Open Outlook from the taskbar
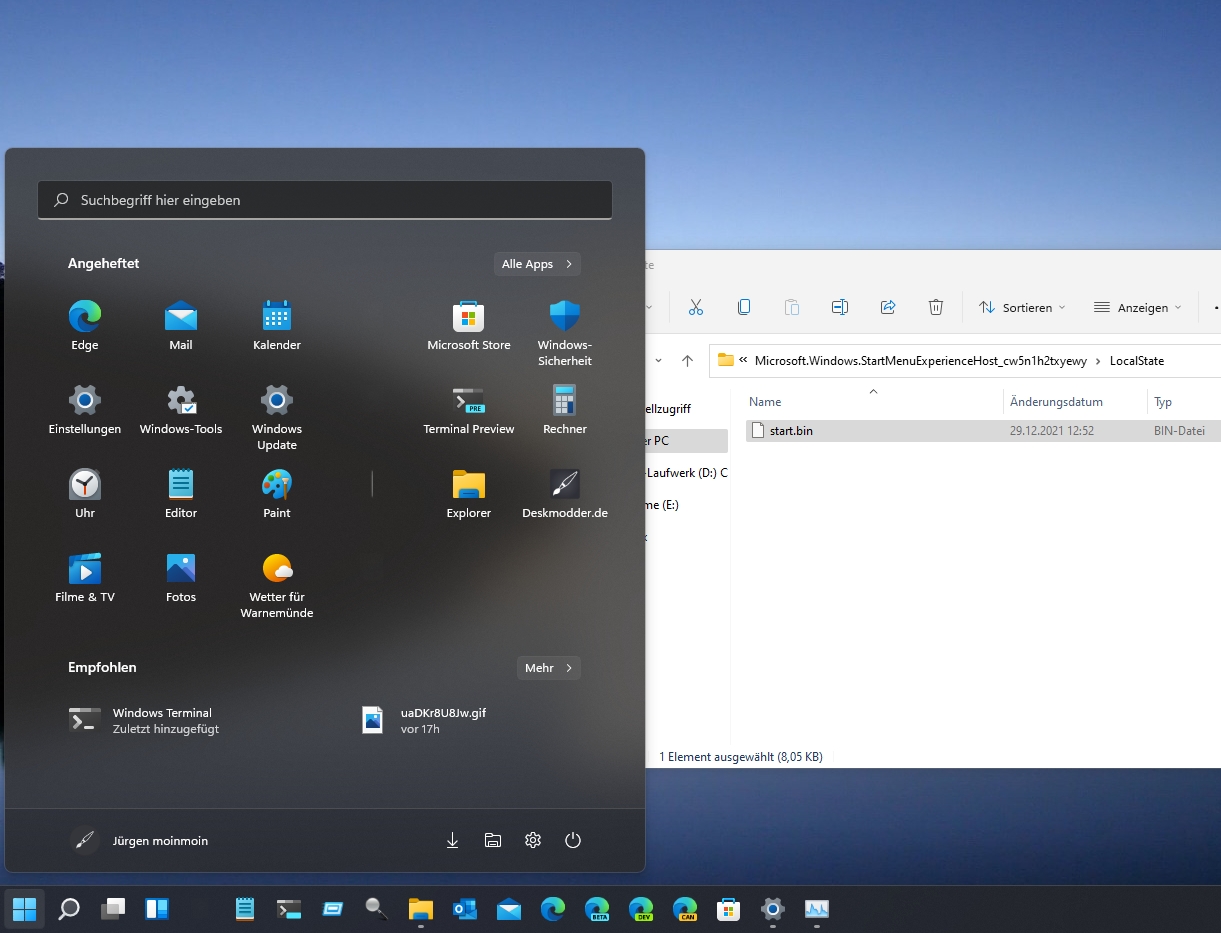Image resolution: width=1221 pixels, height=933 pixels. tap(465, 909)
